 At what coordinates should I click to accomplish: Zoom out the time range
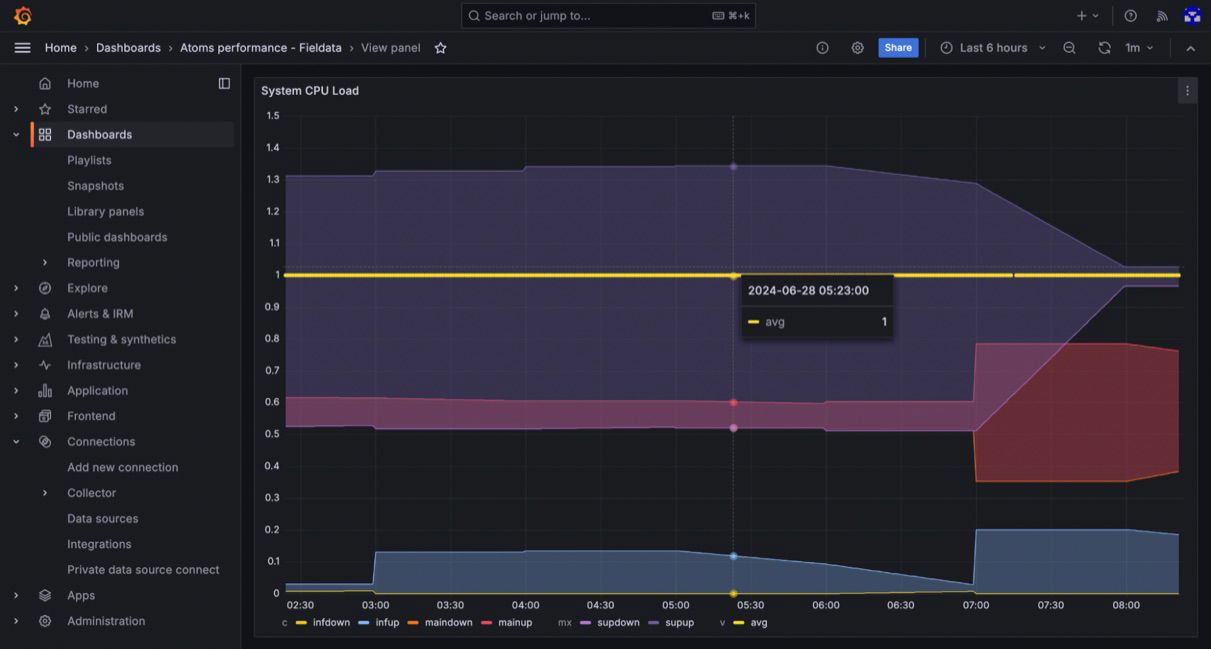[1069, 48]
